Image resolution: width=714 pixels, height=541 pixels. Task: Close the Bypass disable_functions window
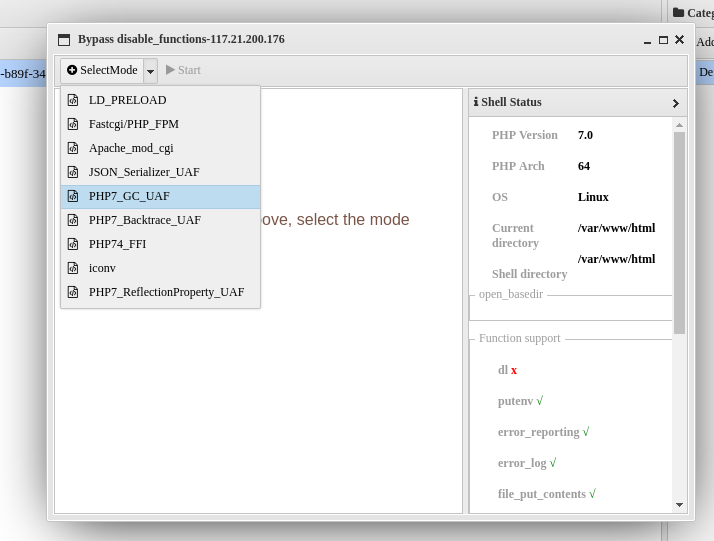coord(679,40)
